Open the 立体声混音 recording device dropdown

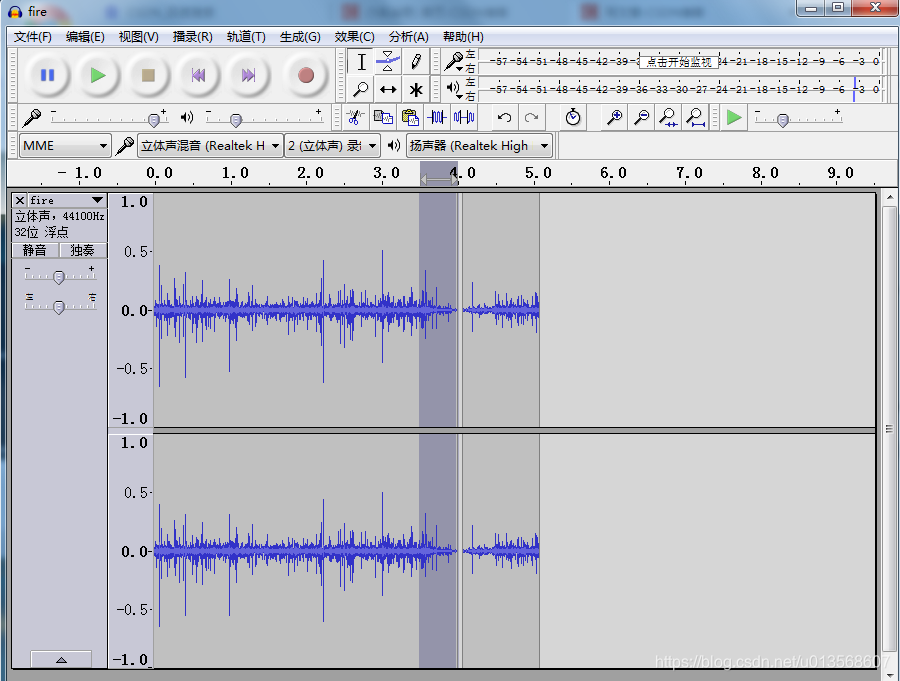pyautogui.click(x=210, y=146)
